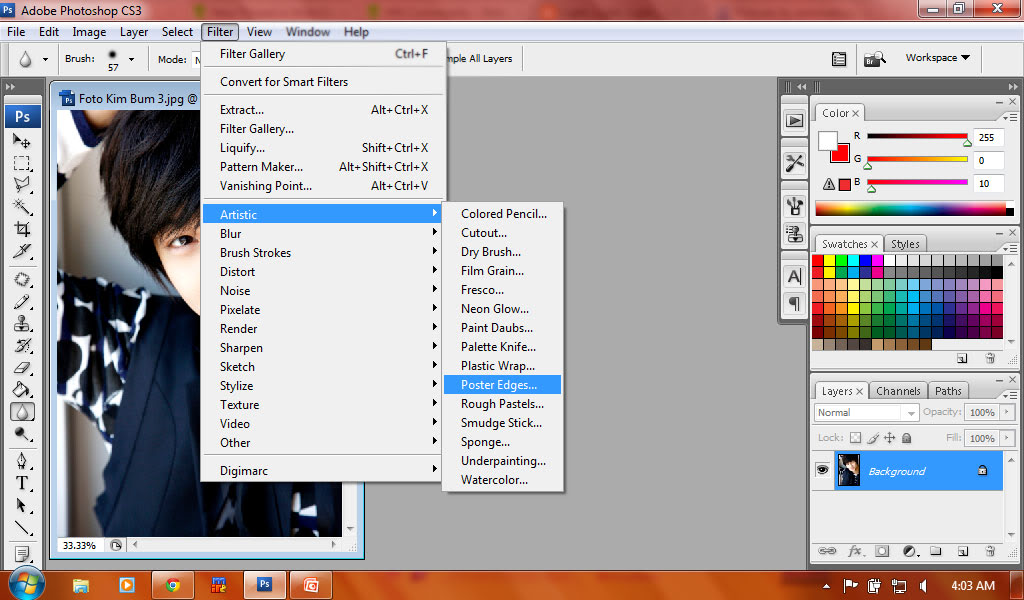1024x600 pixels.
Task: Choose Watercolor from Artistic submenu
Action: coord(502,480)
